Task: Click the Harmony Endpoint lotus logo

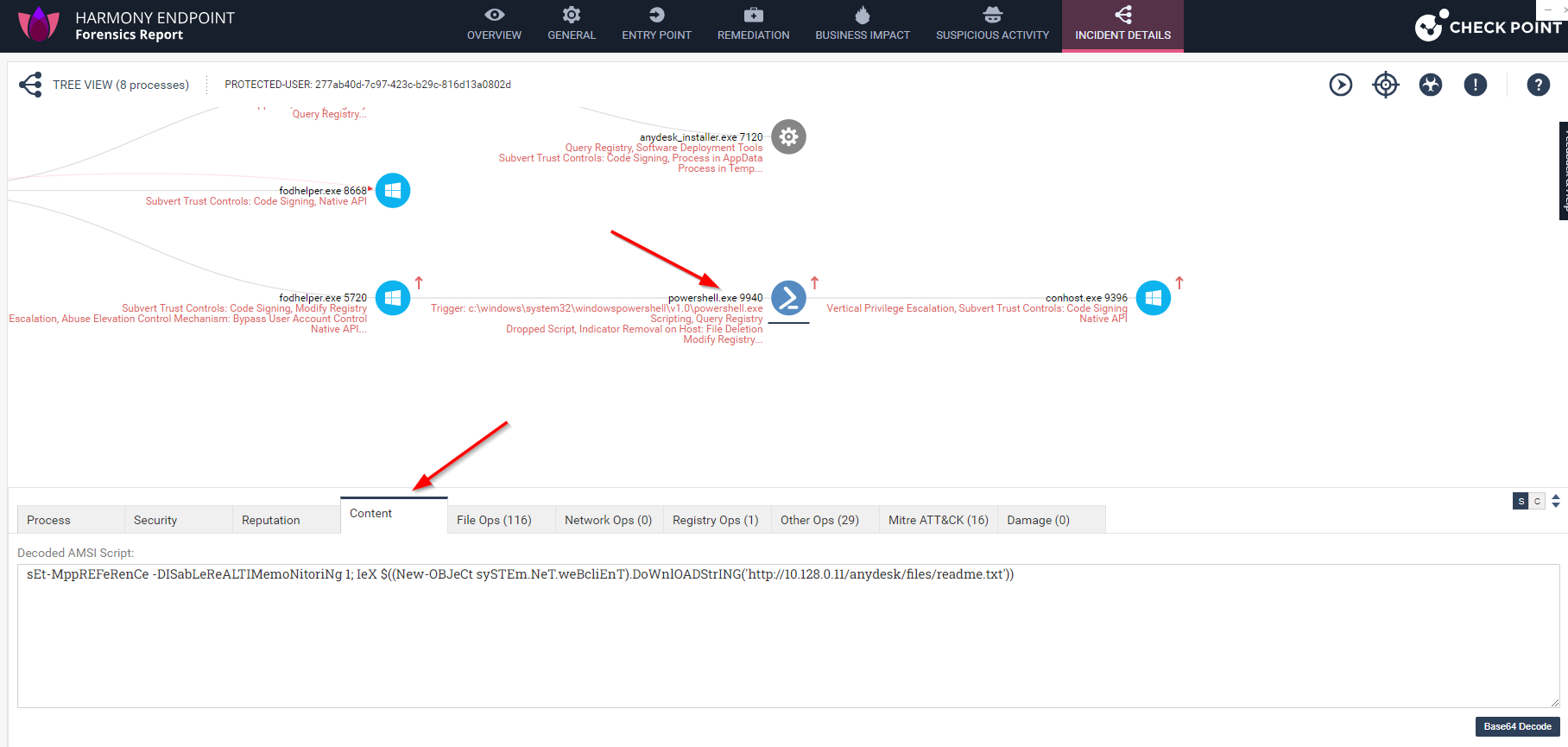Action: 39,25
